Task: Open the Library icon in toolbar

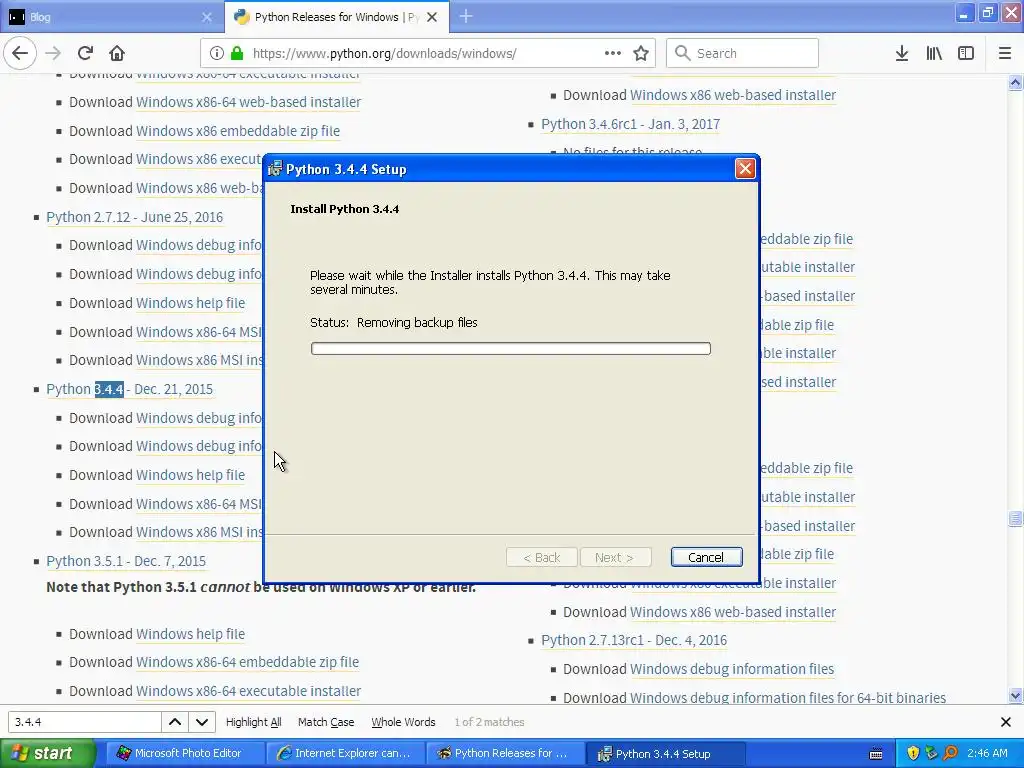Action: (934, 53)
